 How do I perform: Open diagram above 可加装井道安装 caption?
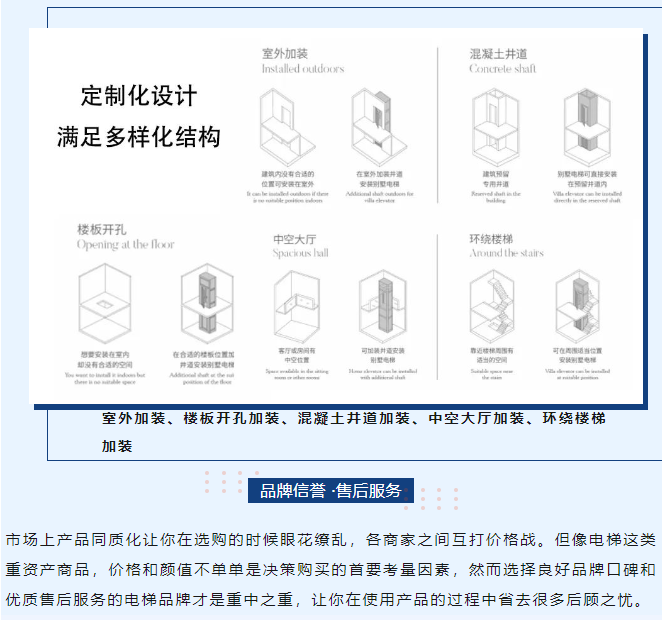click(383, 308)
